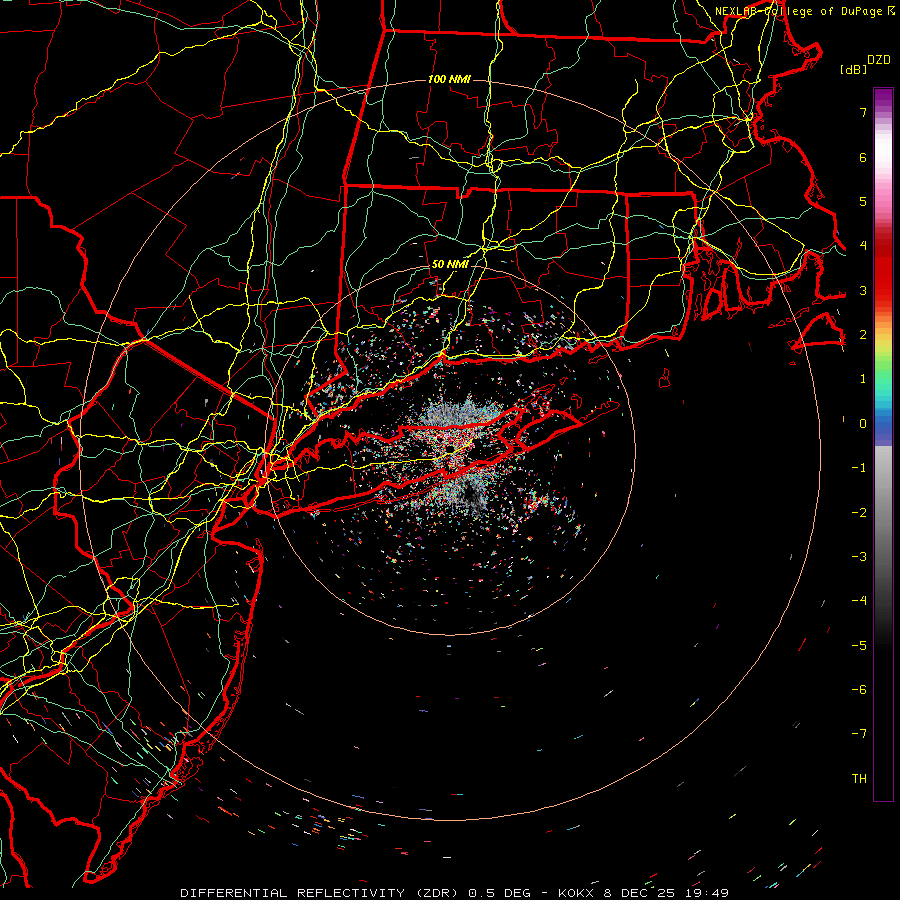Viewport: 900px width, 900px height.
Task: Click the "7" value on the dB scale
Action: (863, 112)
